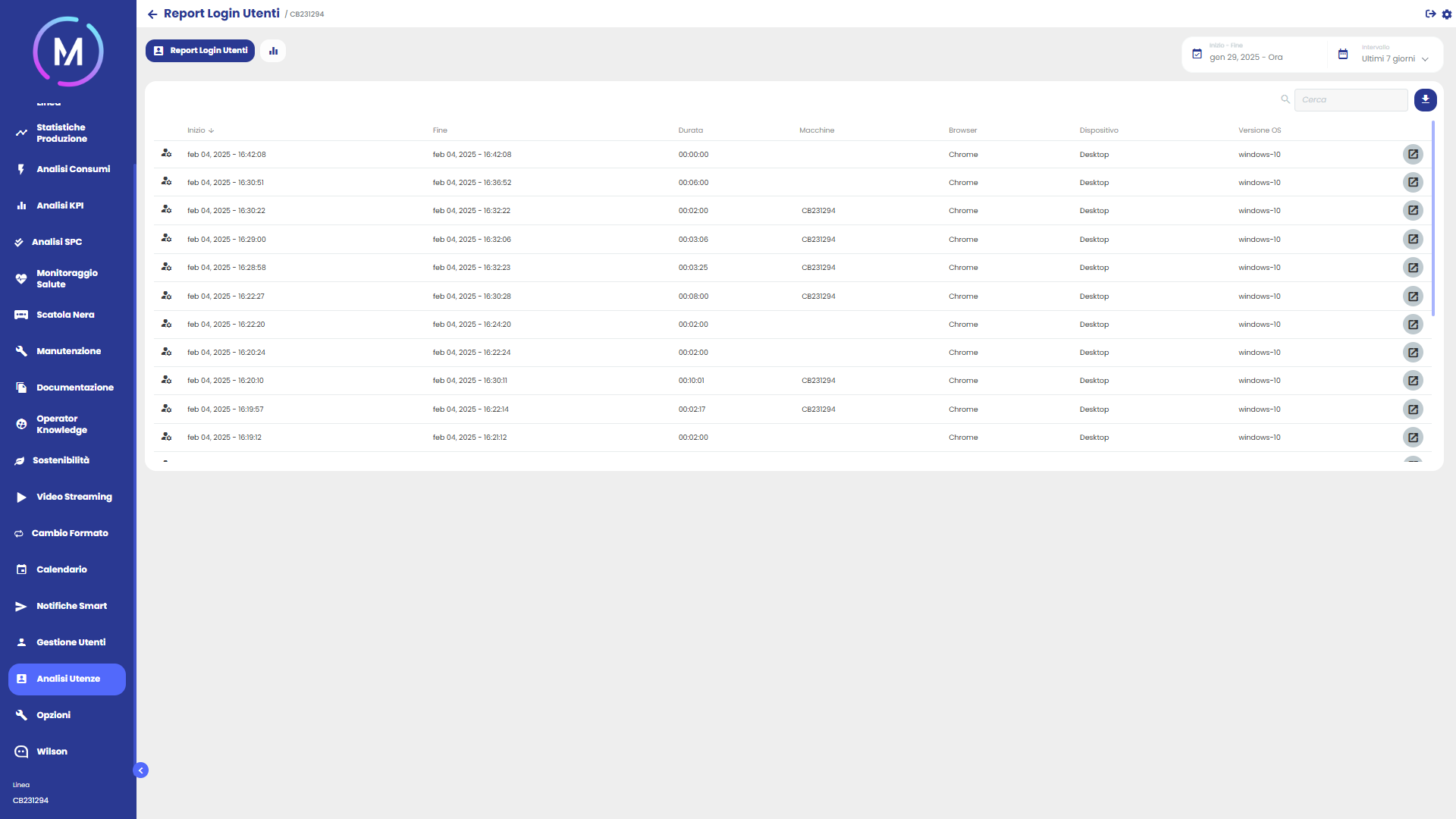Open Gestione Utenti in the sidebar
1456x819 pixels.
(x=71, y=642)
